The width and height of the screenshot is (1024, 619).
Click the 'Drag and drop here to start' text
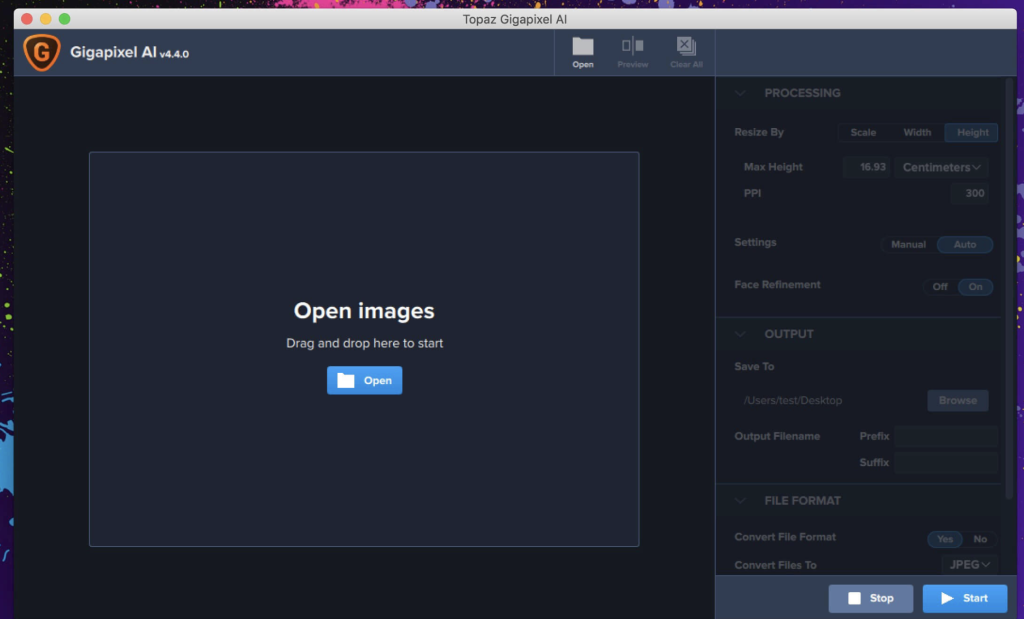[x=364, y=343]
